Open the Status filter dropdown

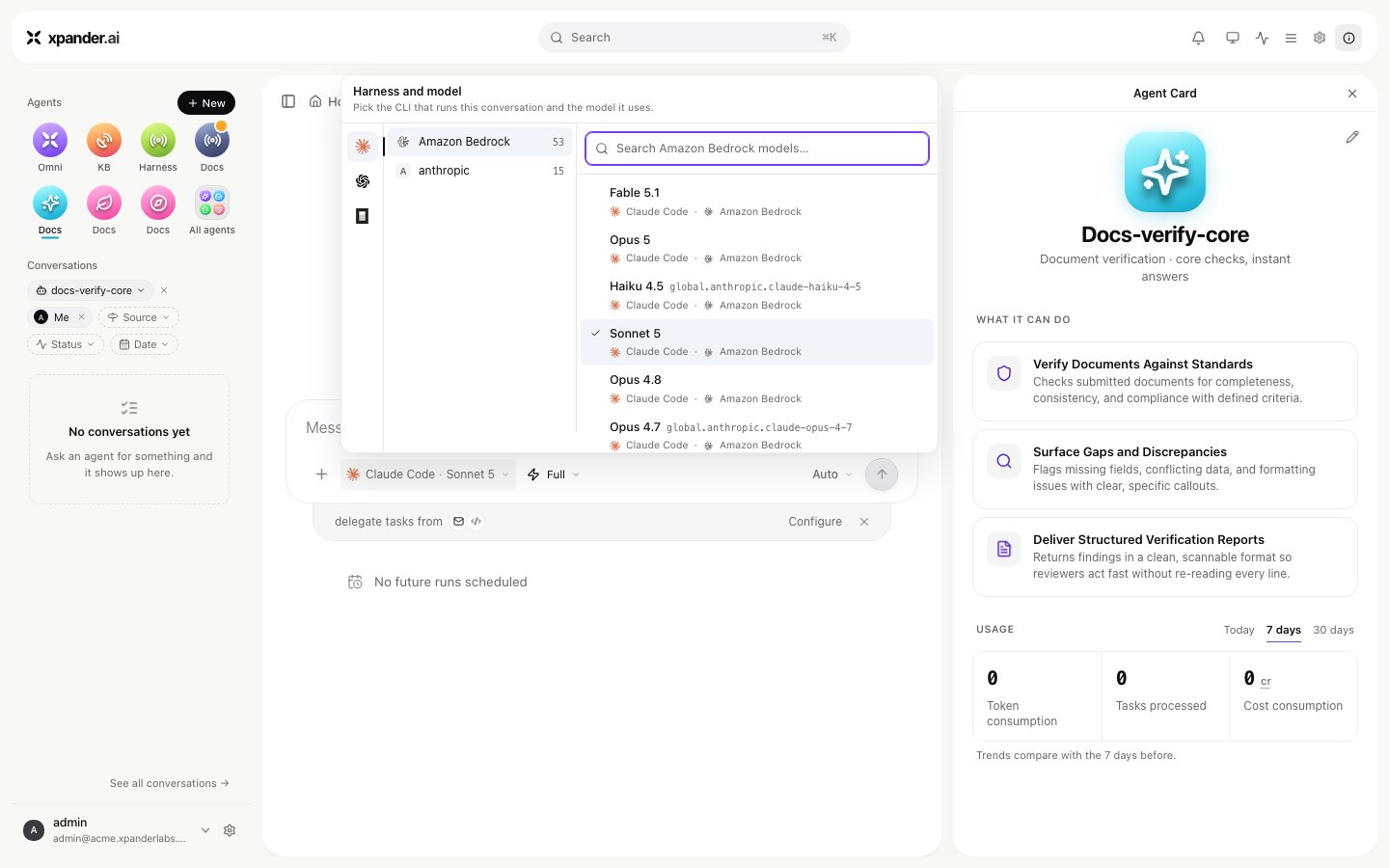(x=66, y=344)
